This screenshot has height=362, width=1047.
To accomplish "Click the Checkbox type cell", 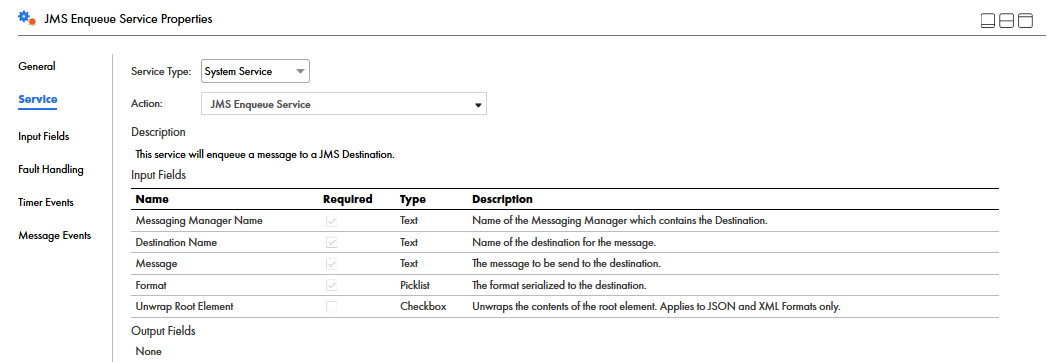I will tap(423, 307).
